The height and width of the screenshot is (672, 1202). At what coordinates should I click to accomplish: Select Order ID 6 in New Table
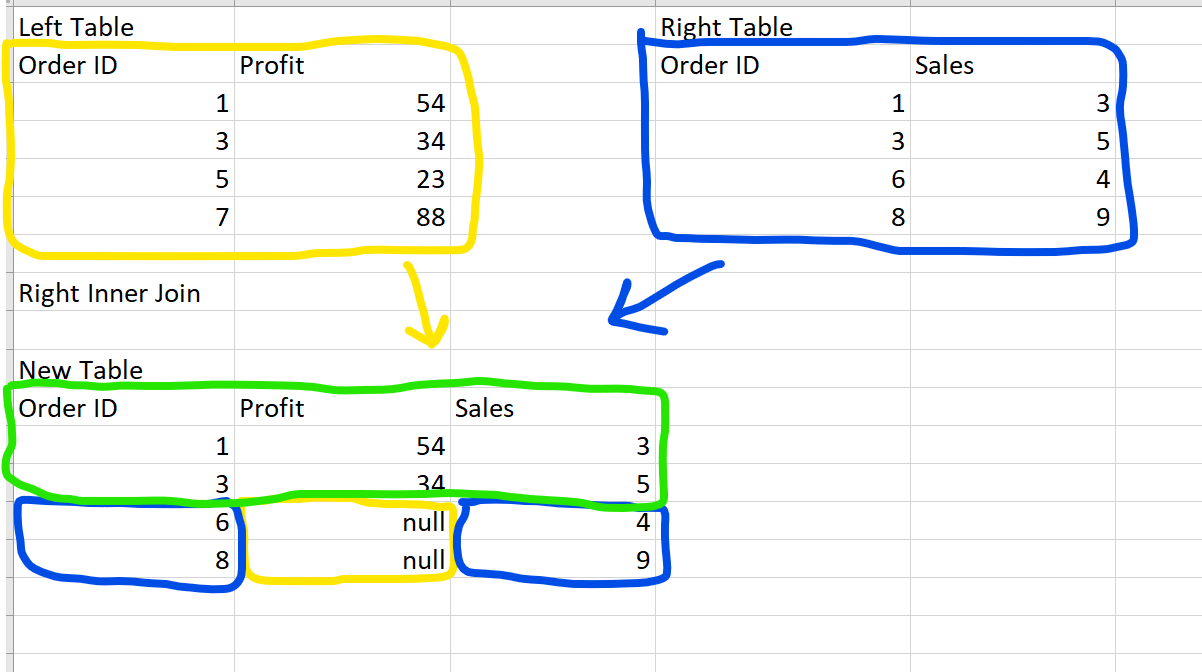pyautogui.click(x=221, y=523)
